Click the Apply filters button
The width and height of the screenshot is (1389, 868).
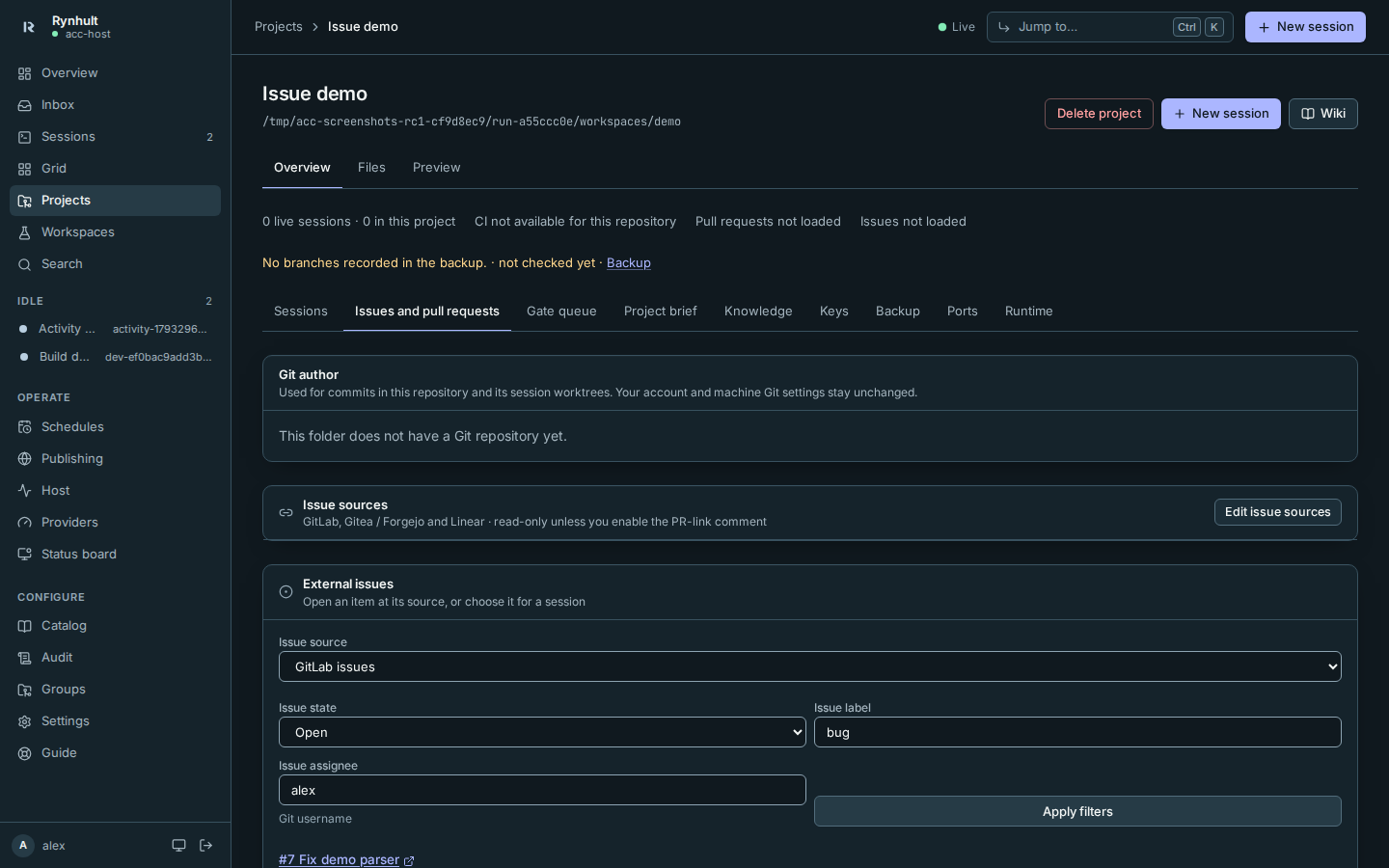(x=1077, y=811)
